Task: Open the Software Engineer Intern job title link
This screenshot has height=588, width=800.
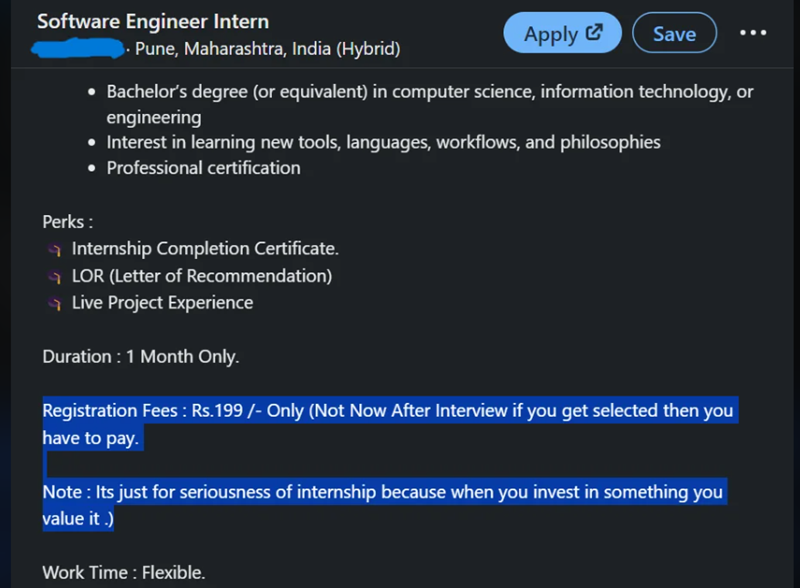Action: click(150, 21)
